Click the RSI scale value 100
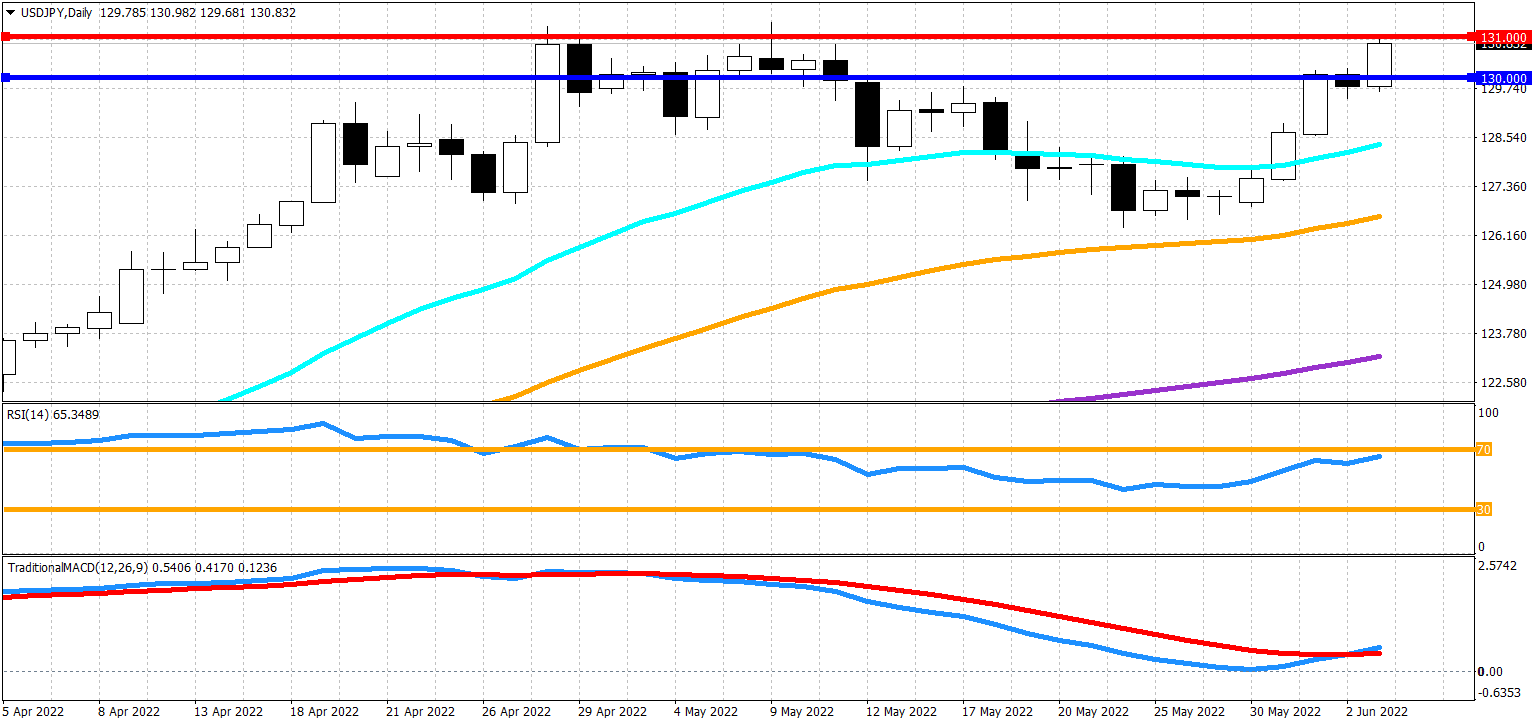The width and height of the screenshot is (1538, 724). click(1488, 413)
